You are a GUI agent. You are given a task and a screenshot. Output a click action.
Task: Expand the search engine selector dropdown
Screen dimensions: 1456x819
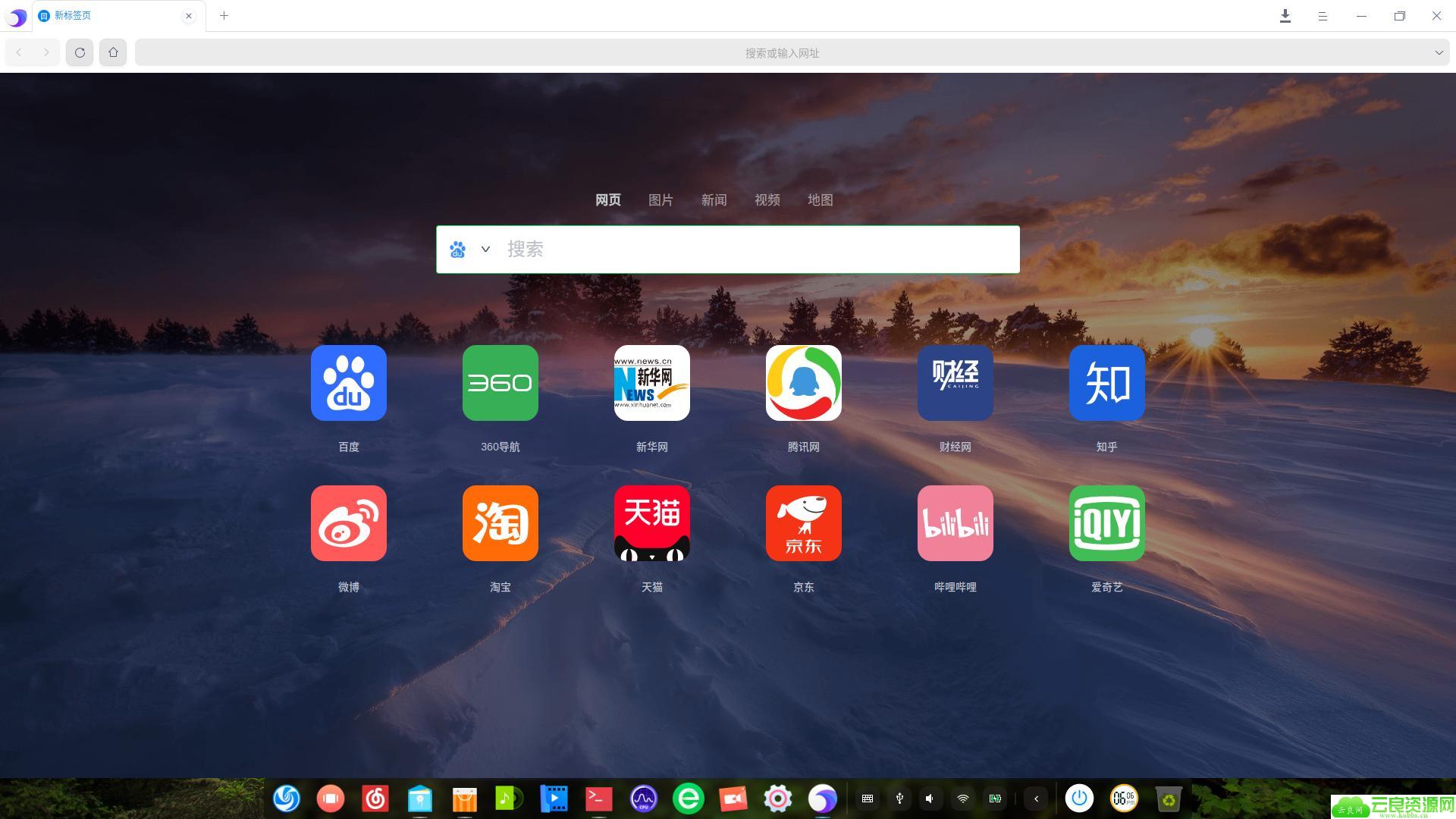click(x=485, y=249)
